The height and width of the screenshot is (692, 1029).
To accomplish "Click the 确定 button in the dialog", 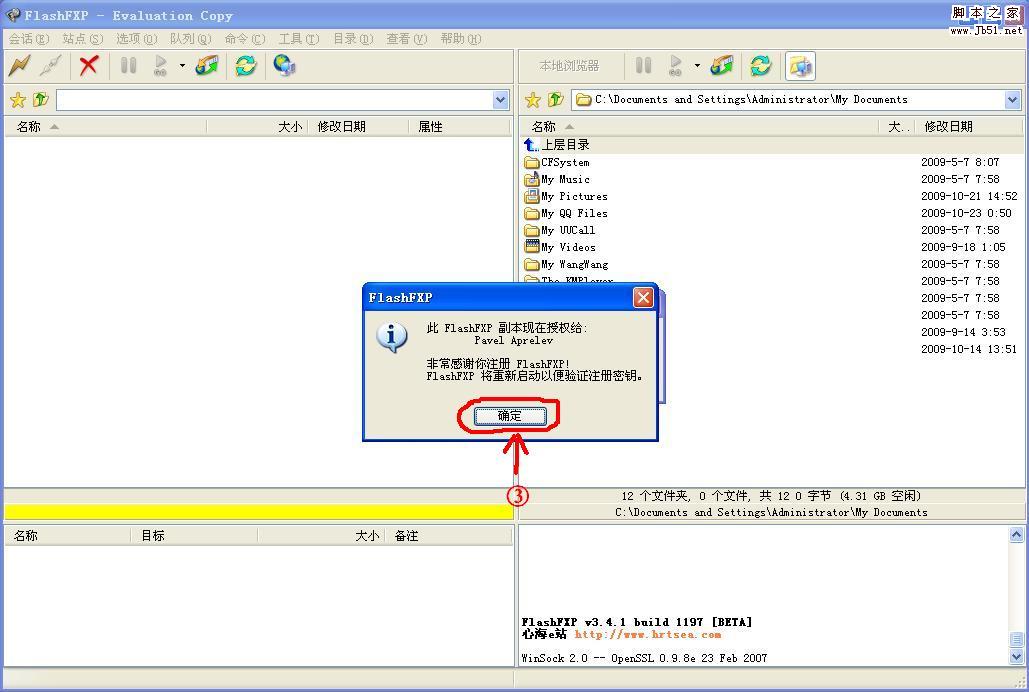I will tap(510, 416).
